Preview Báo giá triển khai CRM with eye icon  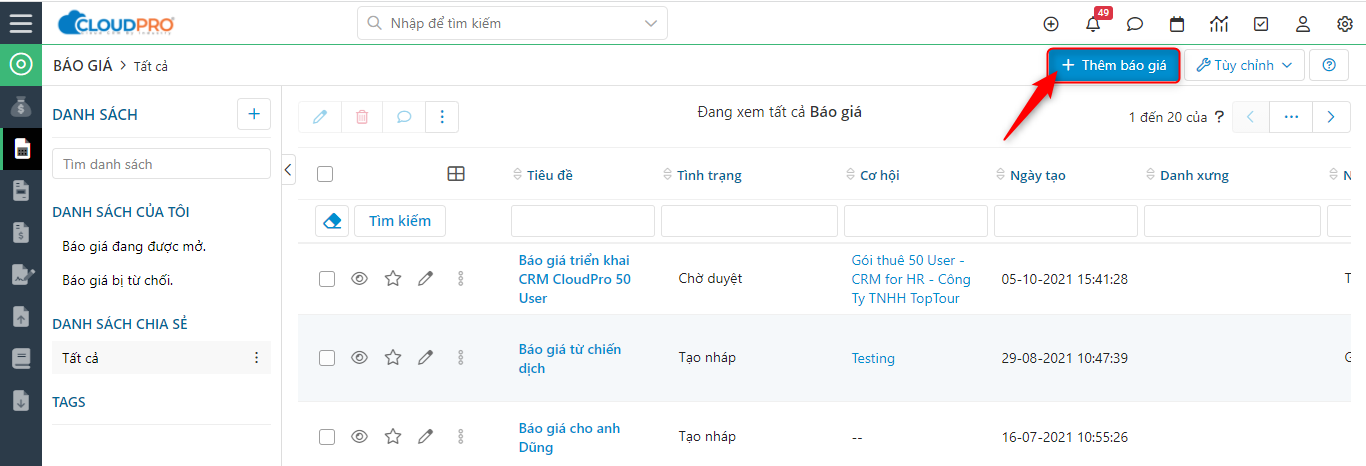360,279
